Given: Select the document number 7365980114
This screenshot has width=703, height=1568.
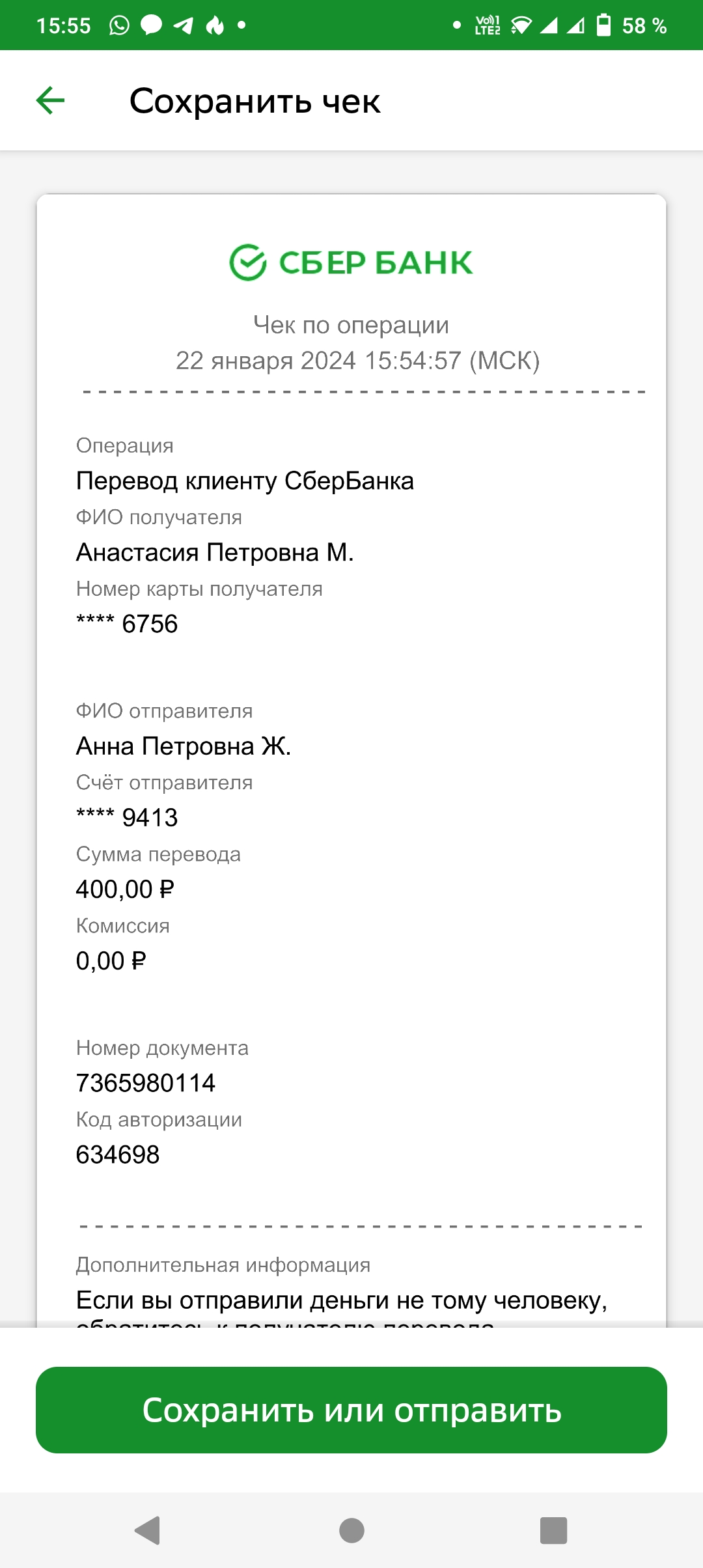Looking at the screenshot, I should 146,1083.
